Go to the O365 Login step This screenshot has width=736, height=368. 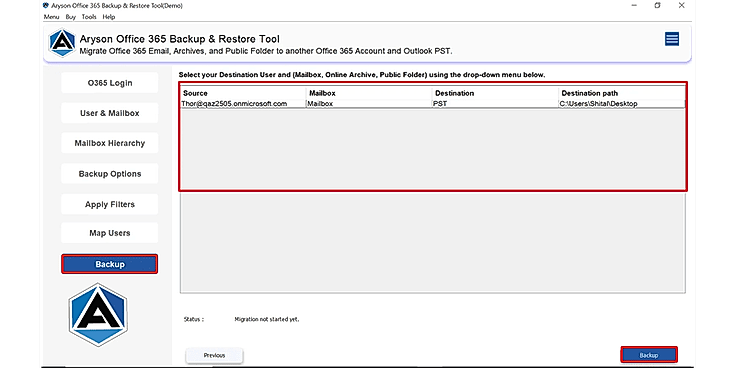click(x=110, y=83)
